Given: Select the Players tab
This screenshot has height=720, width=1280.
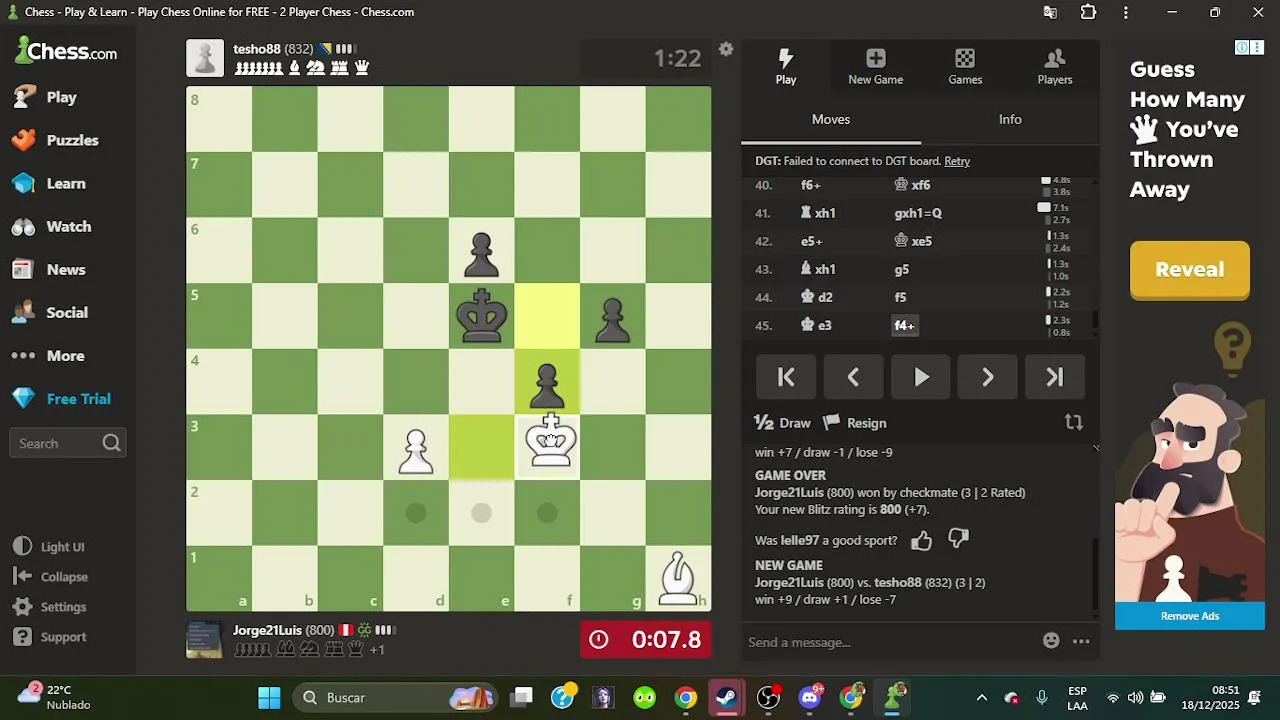Looking at the screenshot, I should pos(1054,66).
